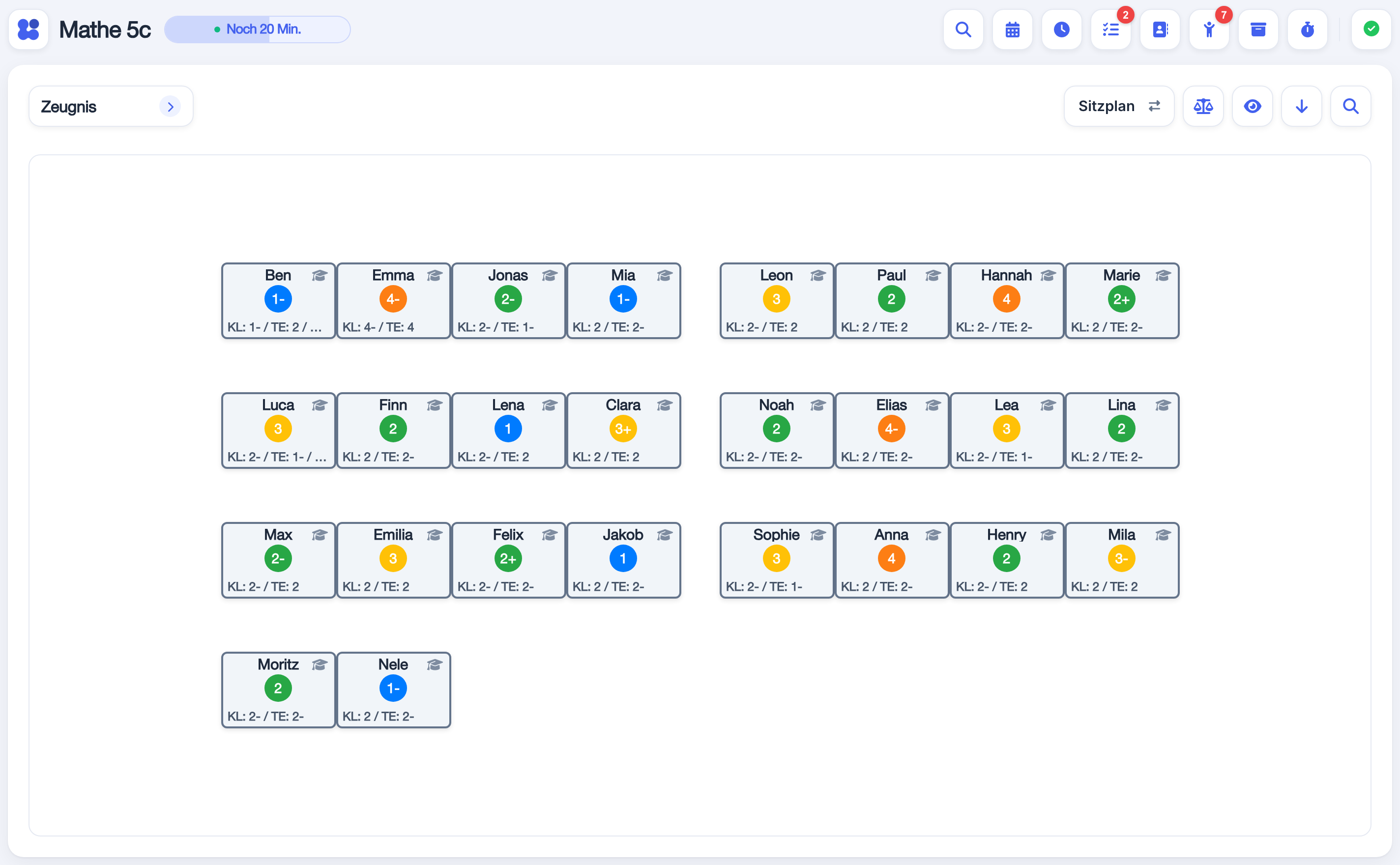Switch view using Sitzplan toggle
Screen dimensions: 1400x865
pyautogui.click(x=1118, y=106)
